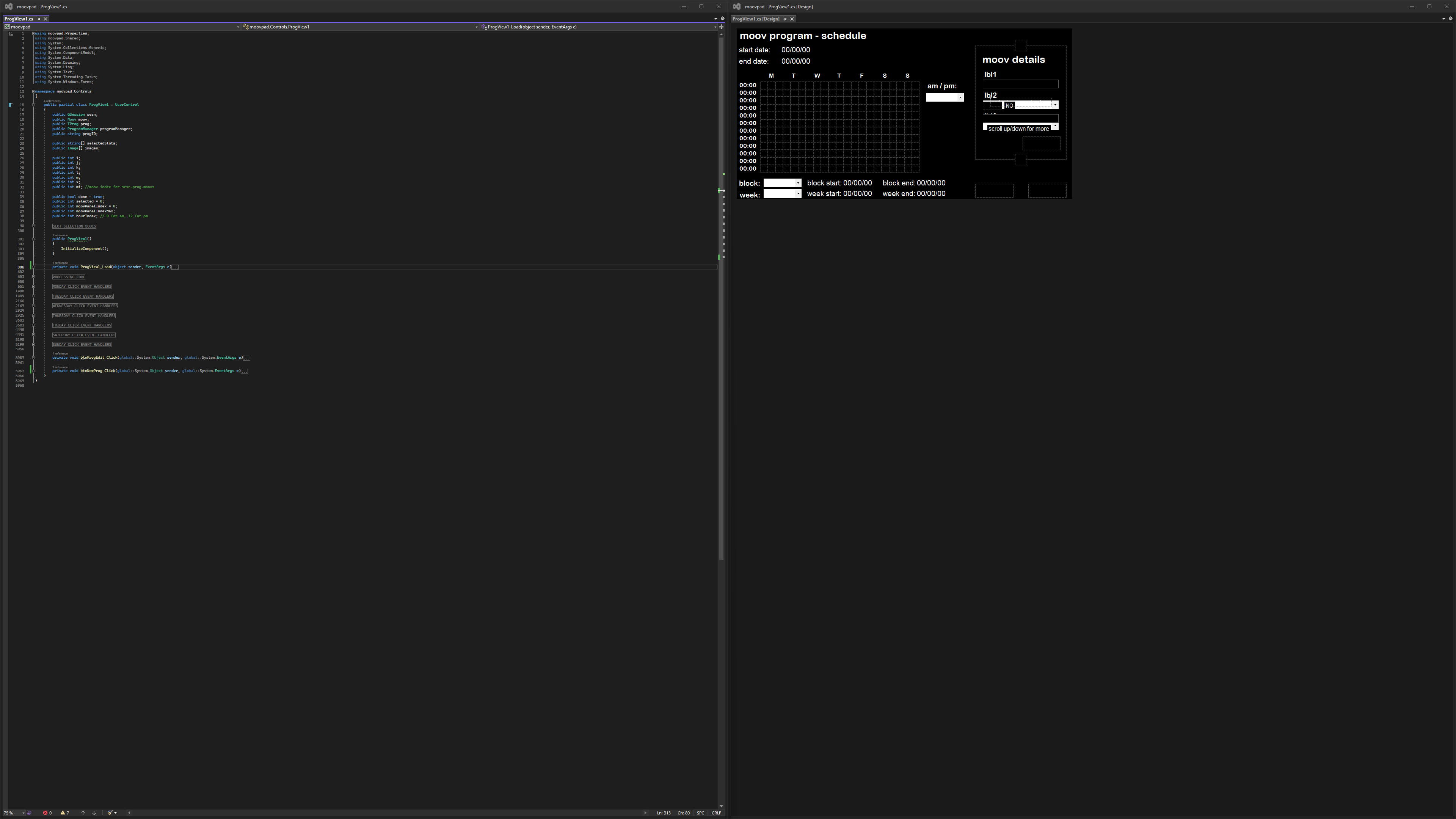Open the Design window tab list dropdown
This screenshot has width=1456, height=819.
pyautogui.click(x=1443, y=19)
